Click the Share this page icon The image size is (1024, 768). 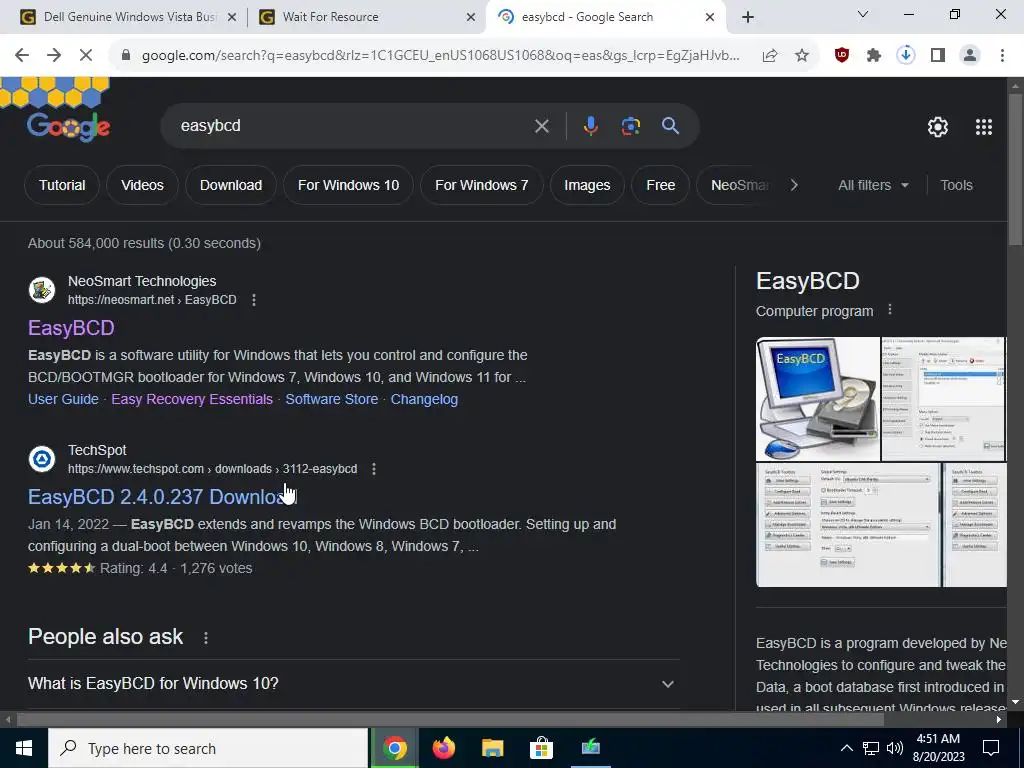(x=770, y=56)
